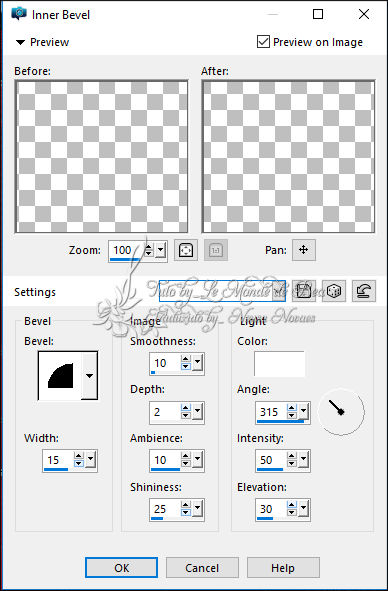Viewport: 388px width, 591px height.
Task: Select the Pan navigate icon
Action: (304, 250)
